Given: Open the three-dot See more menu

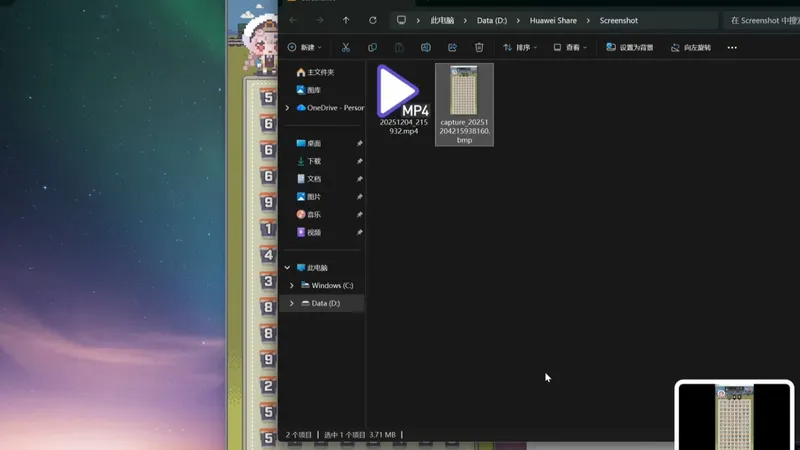Looking at the screenshot, I should click(x=732, y=47).
